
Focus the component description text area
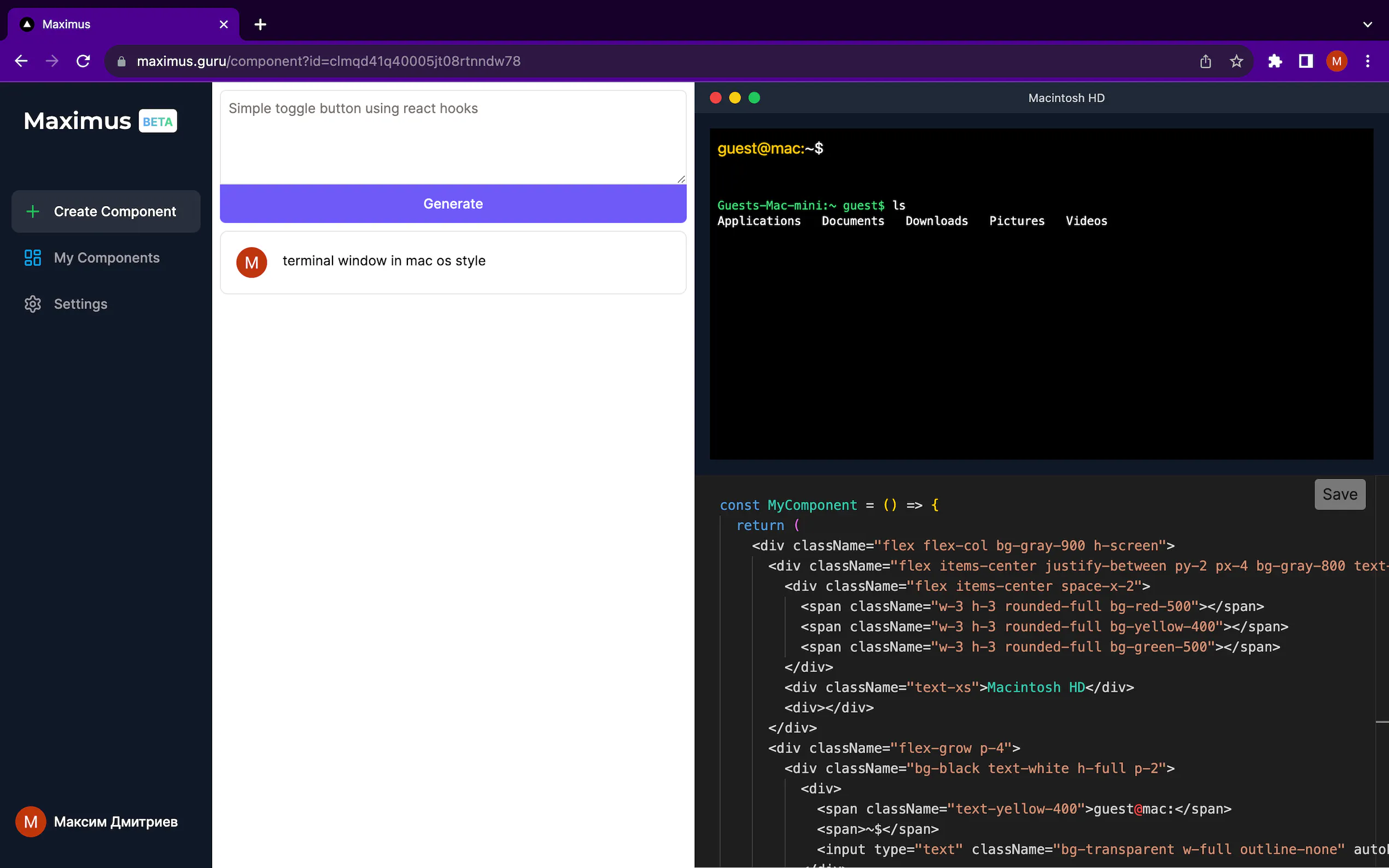452,137
